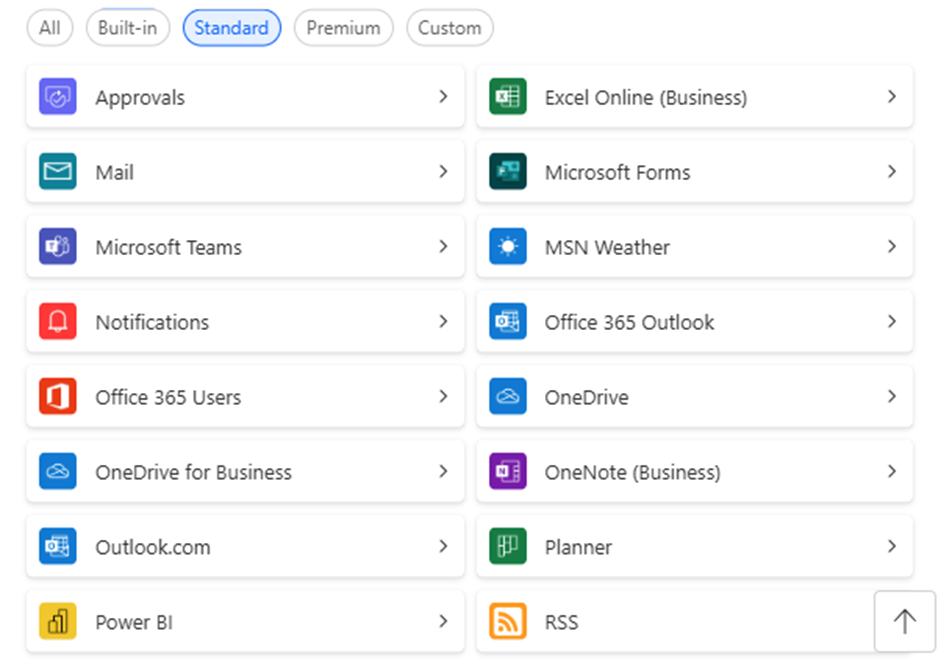Click the Office 365 Users icon

58,397
